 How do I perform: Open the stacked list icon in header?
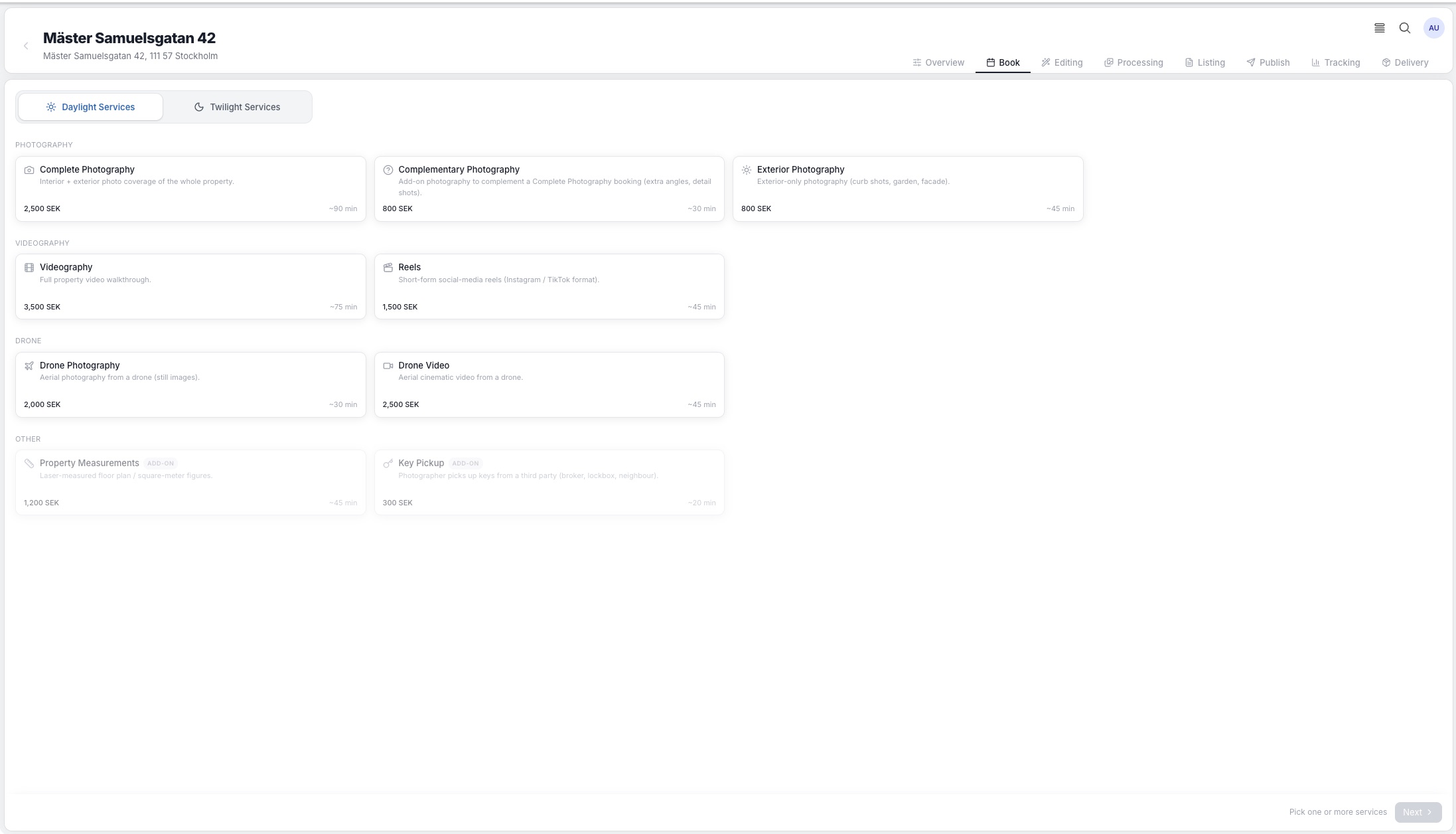[1379, 28]
